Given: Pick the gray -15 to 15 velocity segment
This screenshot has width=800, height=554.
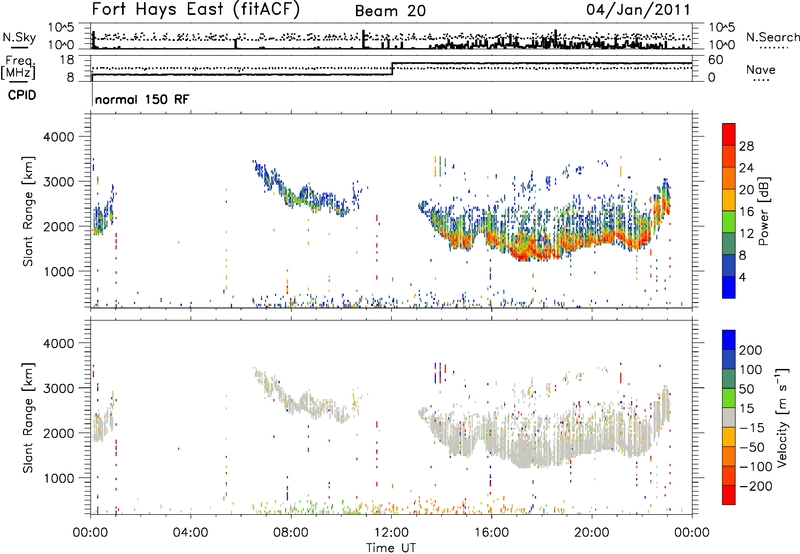Looking at the screenshot, I should coord(729,418).
